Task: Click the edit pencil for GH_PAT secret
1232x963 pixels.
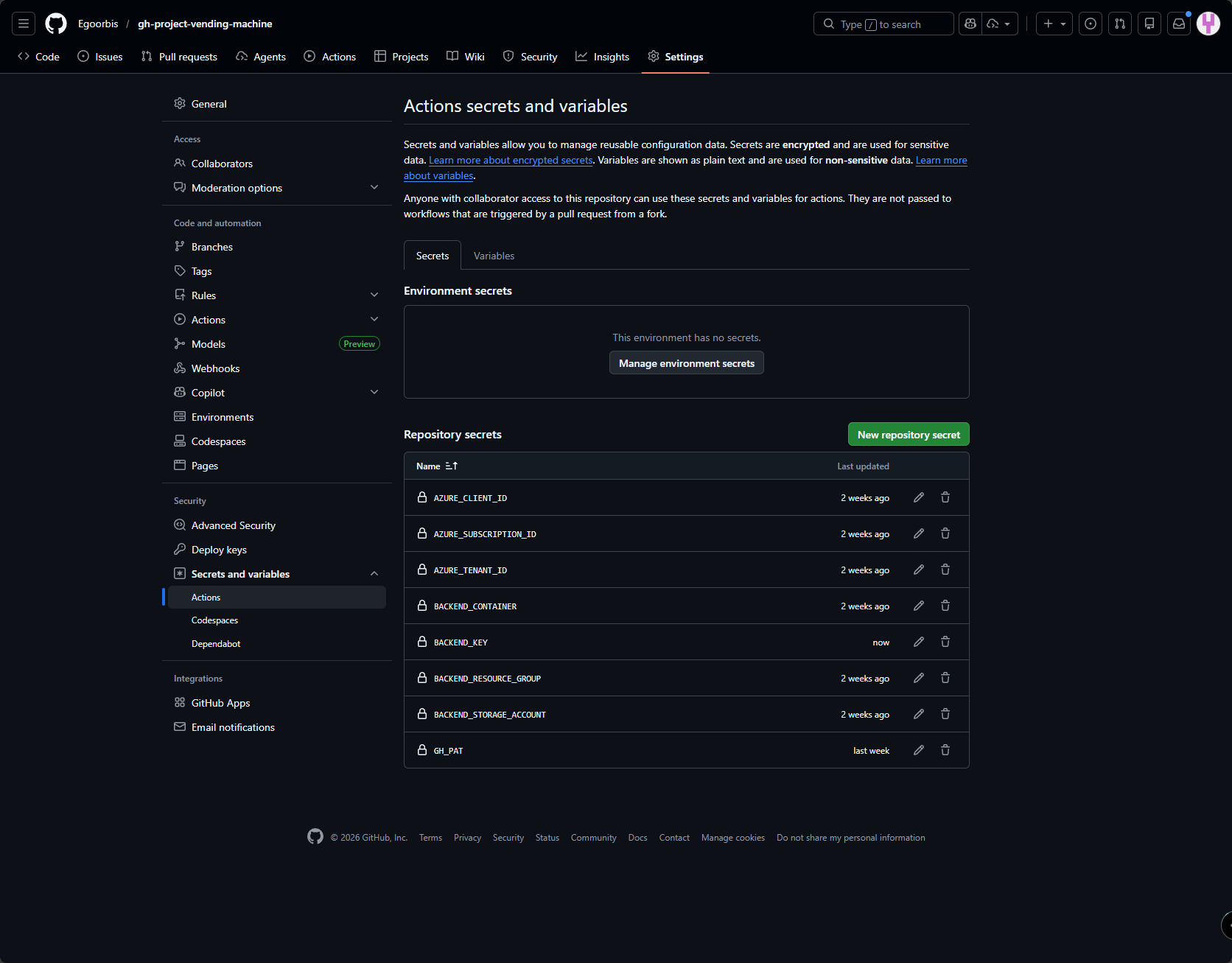Action: [x=919, y=750]
